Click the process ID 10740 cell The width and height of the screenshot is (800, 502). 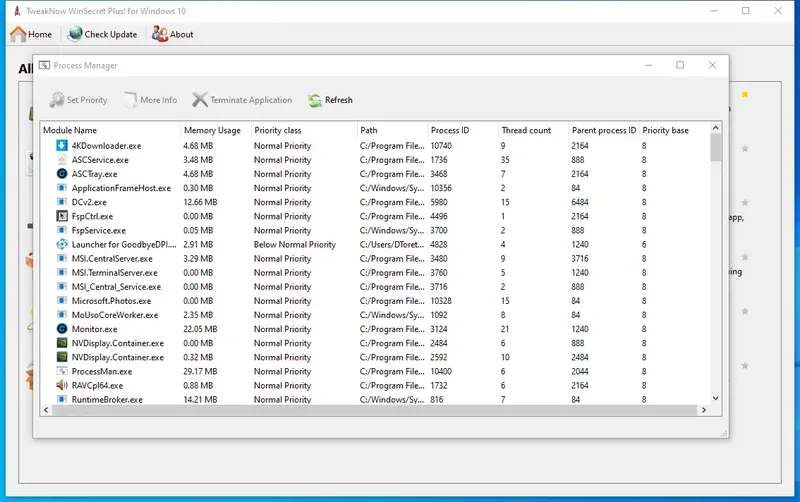point(441,145)
